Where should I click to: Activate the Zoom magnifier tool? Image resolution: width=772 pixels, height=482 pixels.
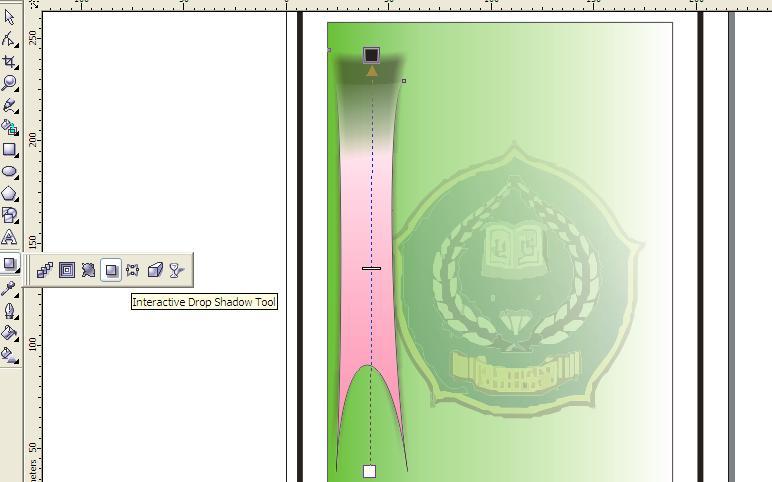(x=9, y=83)
